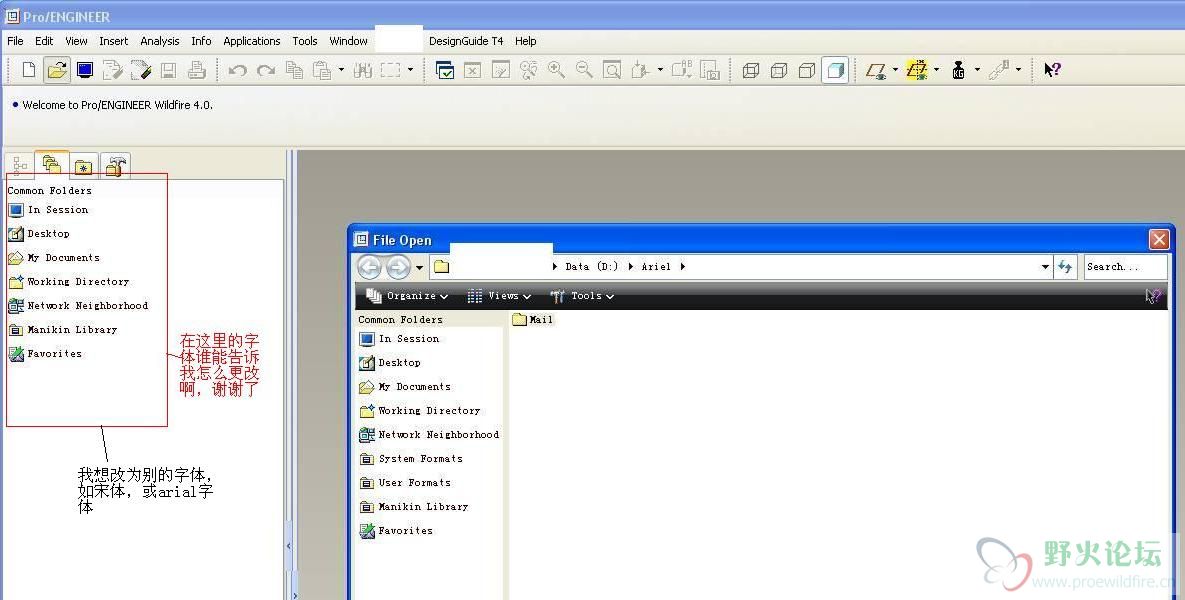Open dropdown beside KG weight icon
Screen dimensions: 1185x600
click(977, 70)
